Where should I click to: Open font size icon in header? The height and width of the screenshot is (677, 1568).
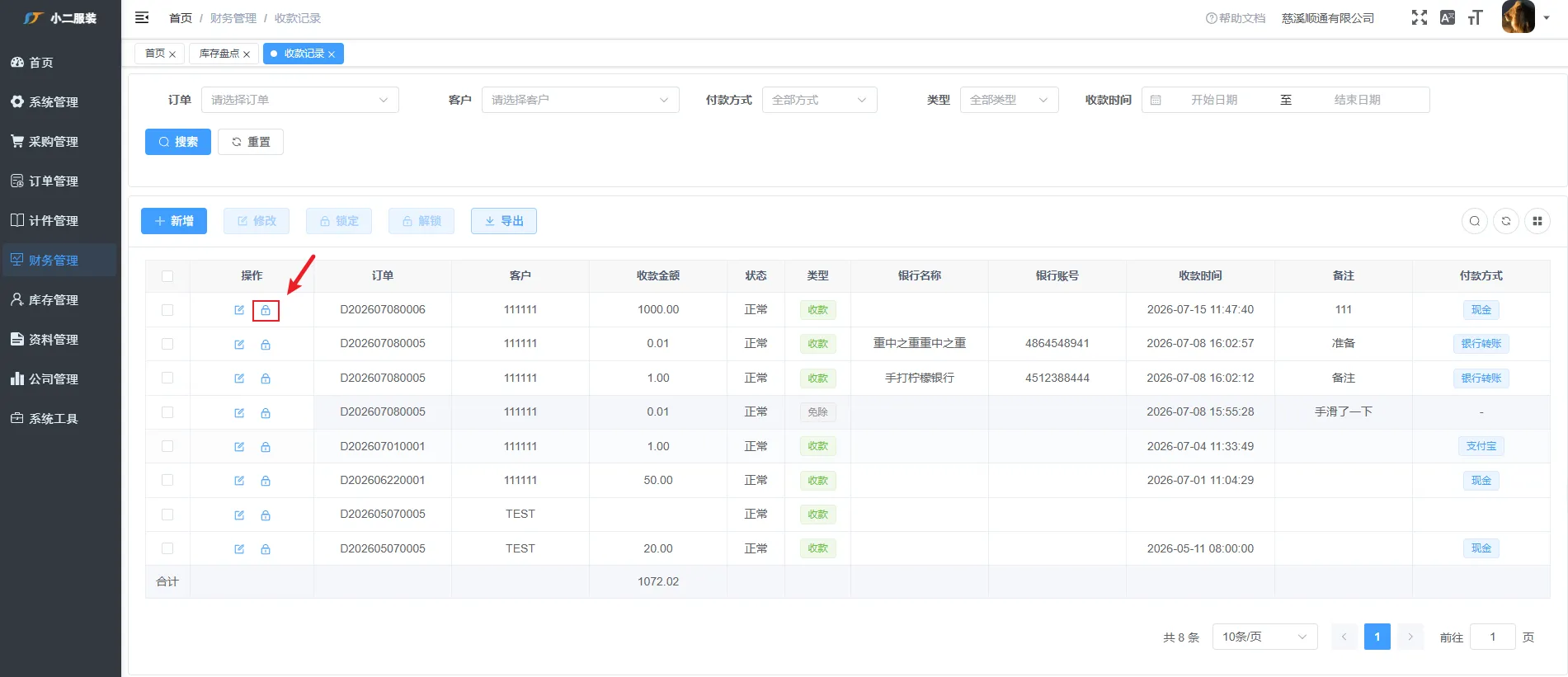pyautogui.click(x=1475, y=17)
